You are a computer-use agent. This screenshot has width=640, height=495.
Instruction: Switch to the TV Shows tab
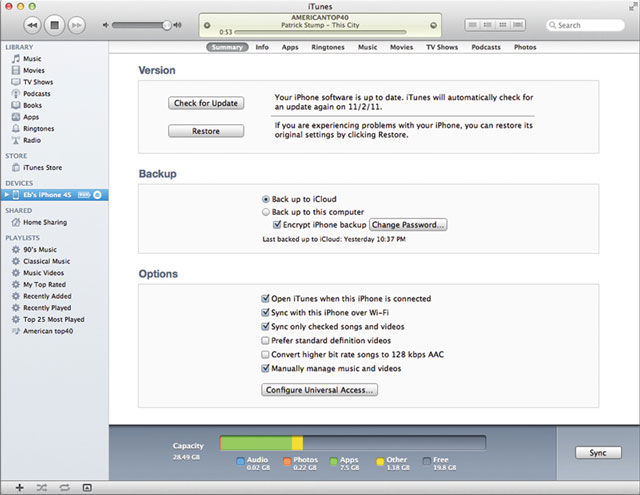tap(442, 47)
